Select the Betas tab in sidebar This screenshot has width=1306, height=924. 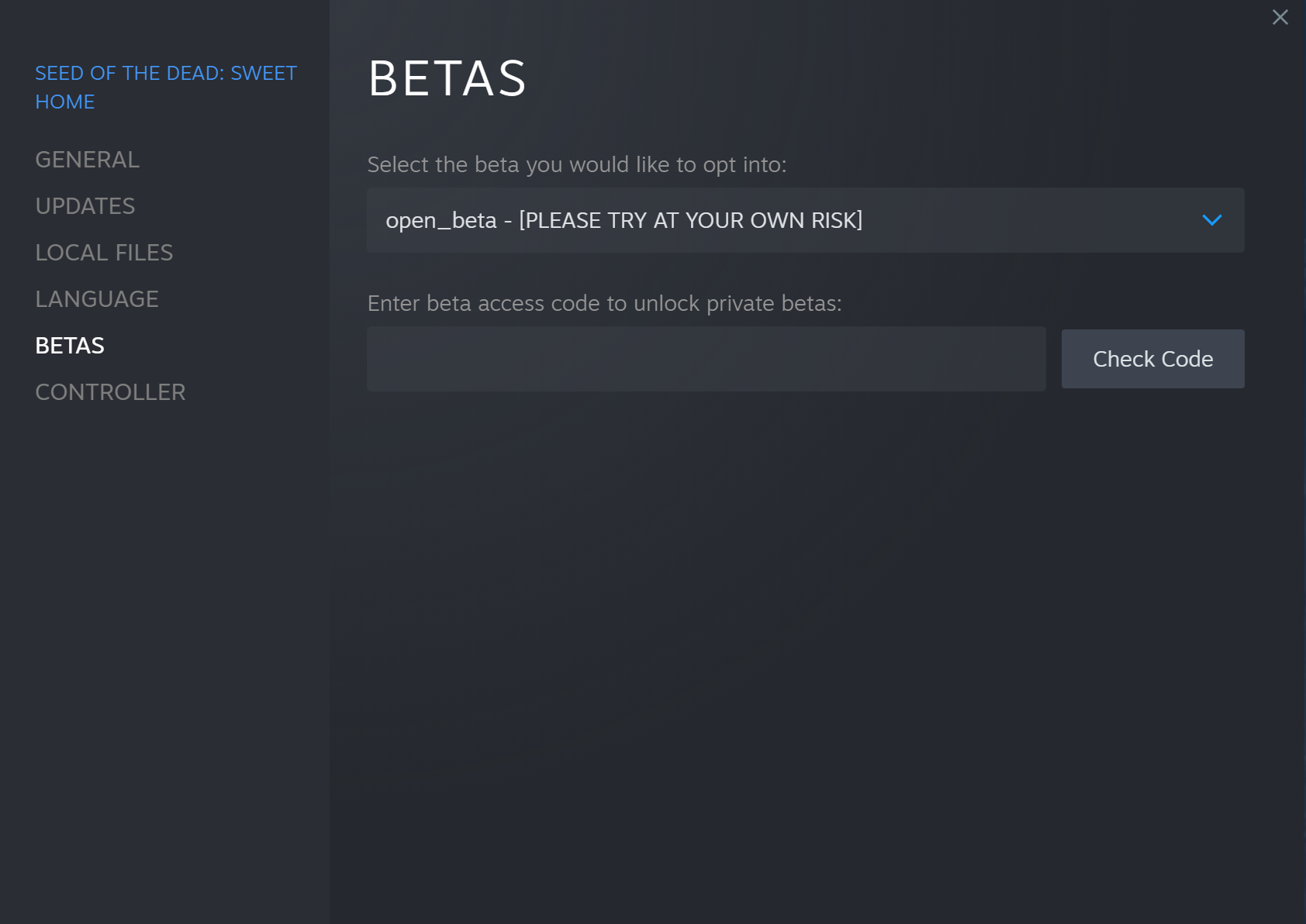coord(70,346)
